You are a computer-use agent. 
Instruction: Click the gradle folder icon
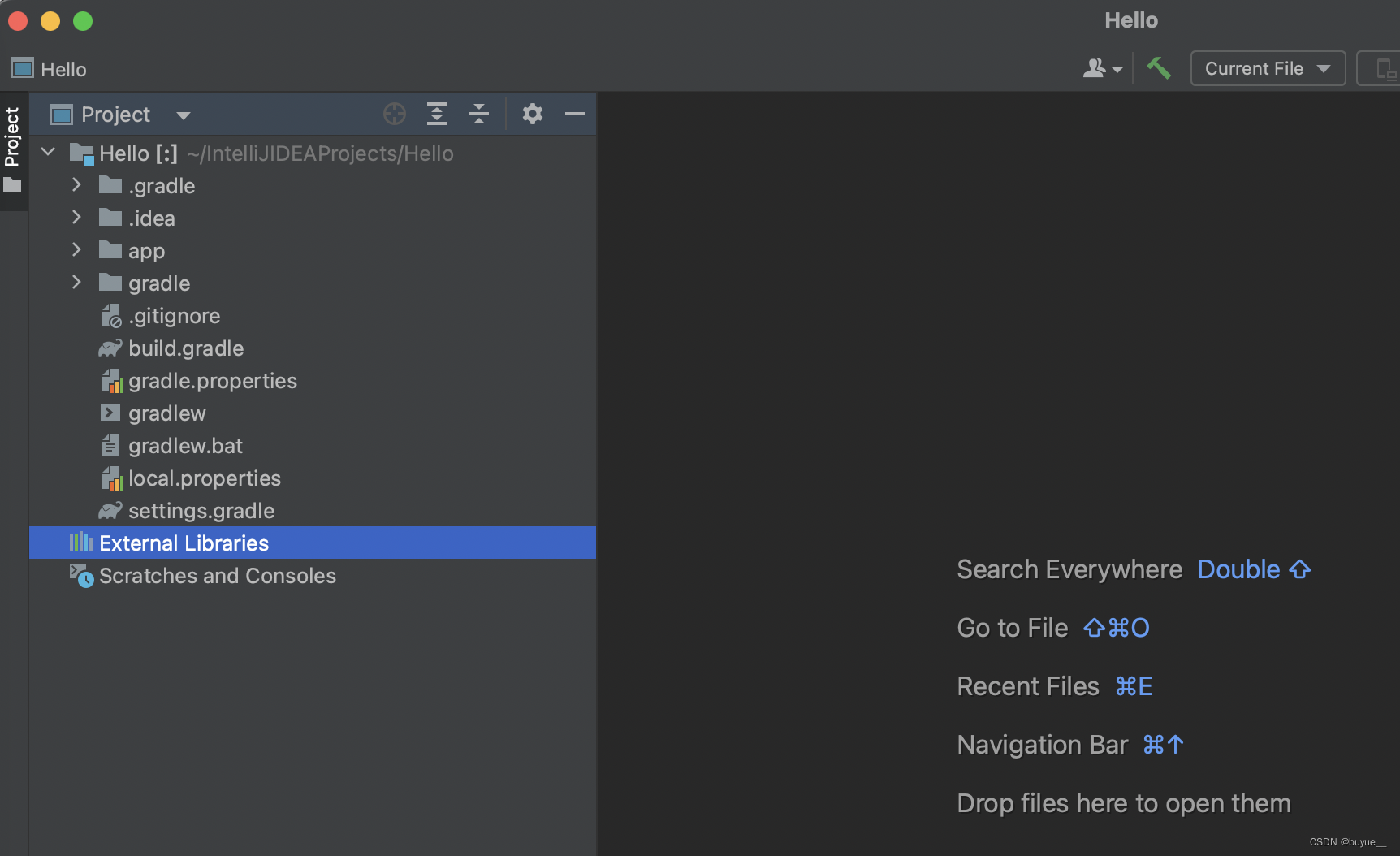coord(110,282)
